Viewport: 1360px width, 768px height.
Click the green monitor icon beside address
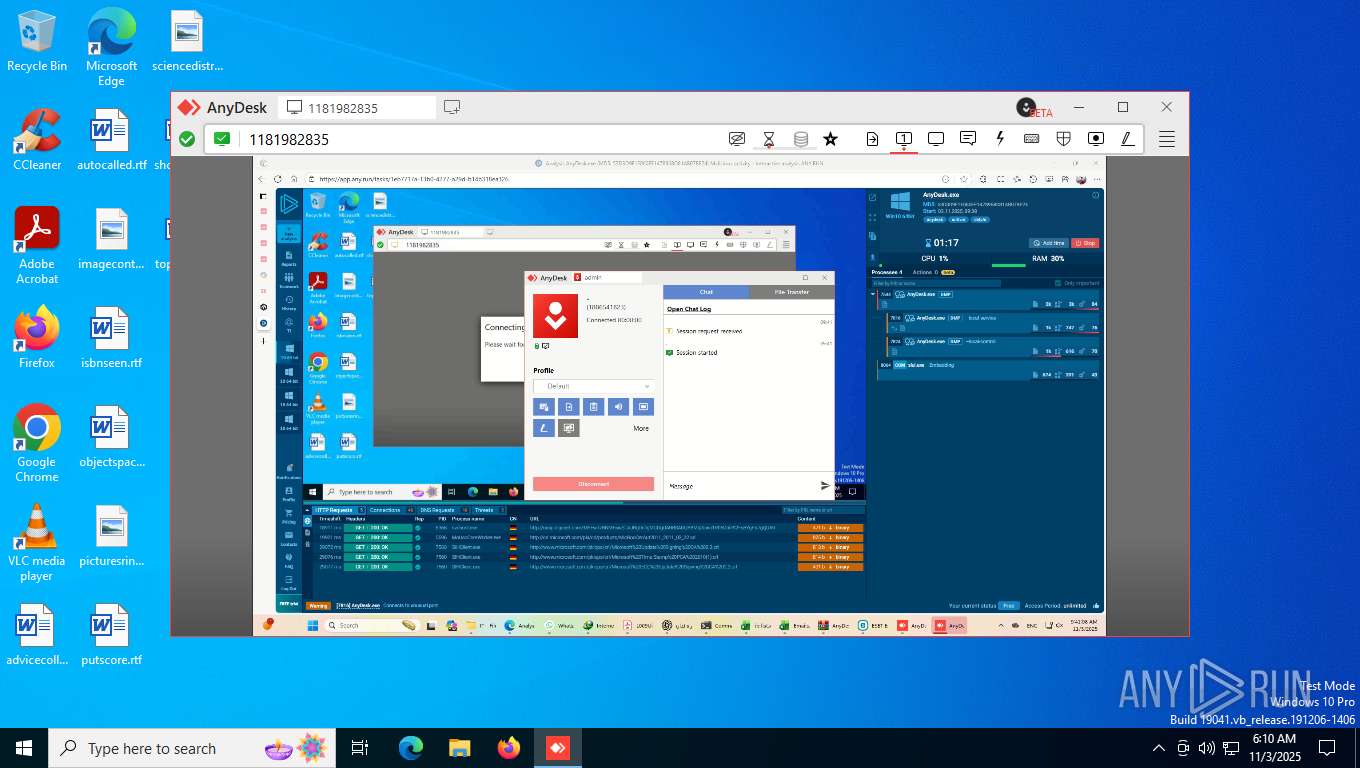tap(222, 139)
